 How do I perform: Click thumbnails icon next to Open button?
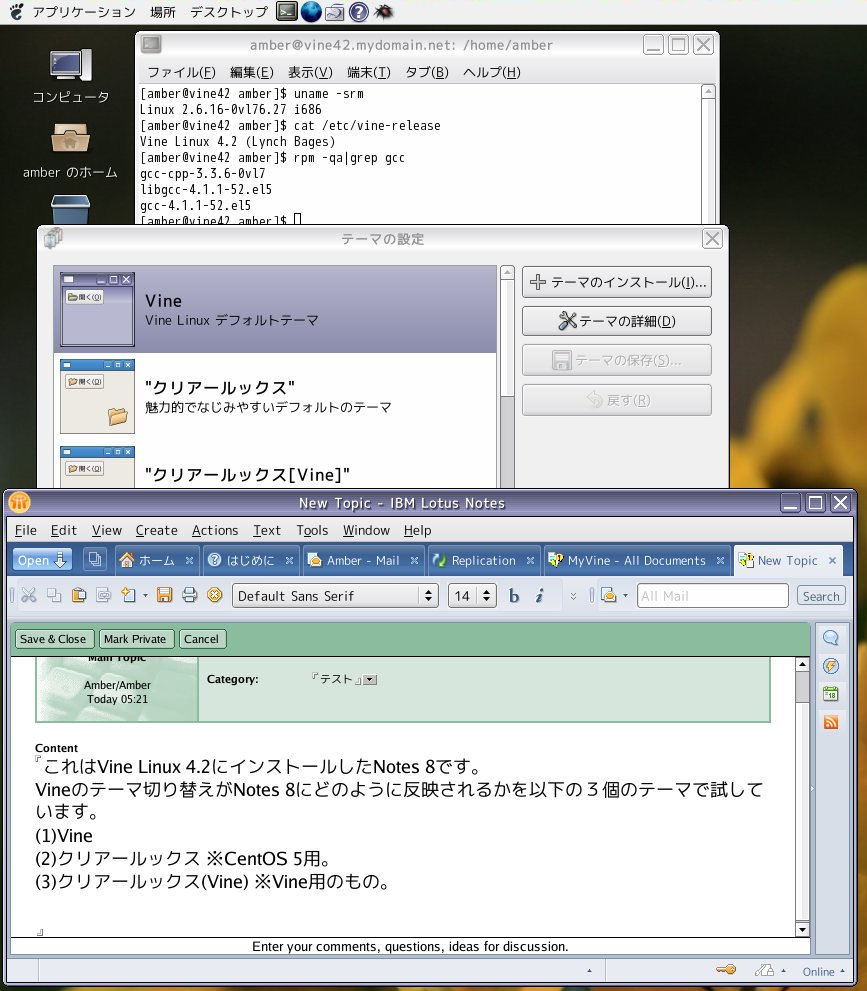[95, 559]
